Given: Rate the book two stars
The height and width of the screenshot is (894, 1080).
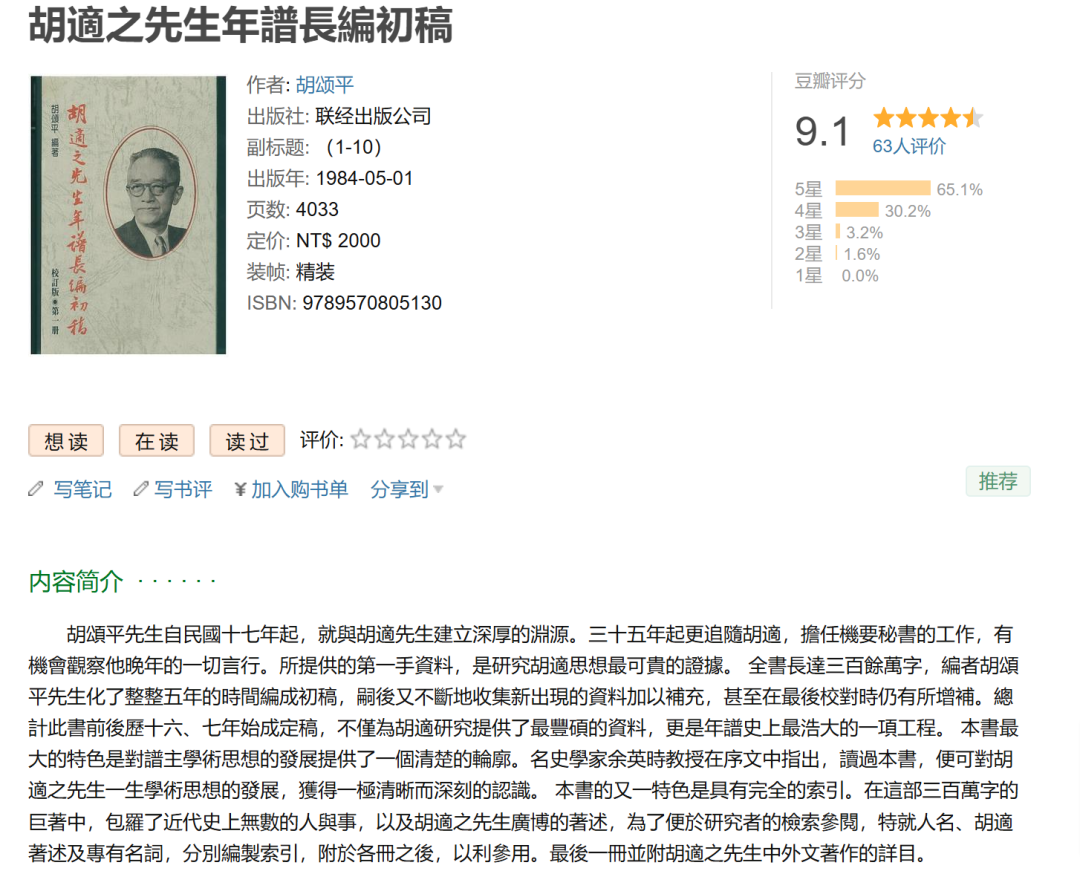Looking at the screenshot, I should point(384,439).
